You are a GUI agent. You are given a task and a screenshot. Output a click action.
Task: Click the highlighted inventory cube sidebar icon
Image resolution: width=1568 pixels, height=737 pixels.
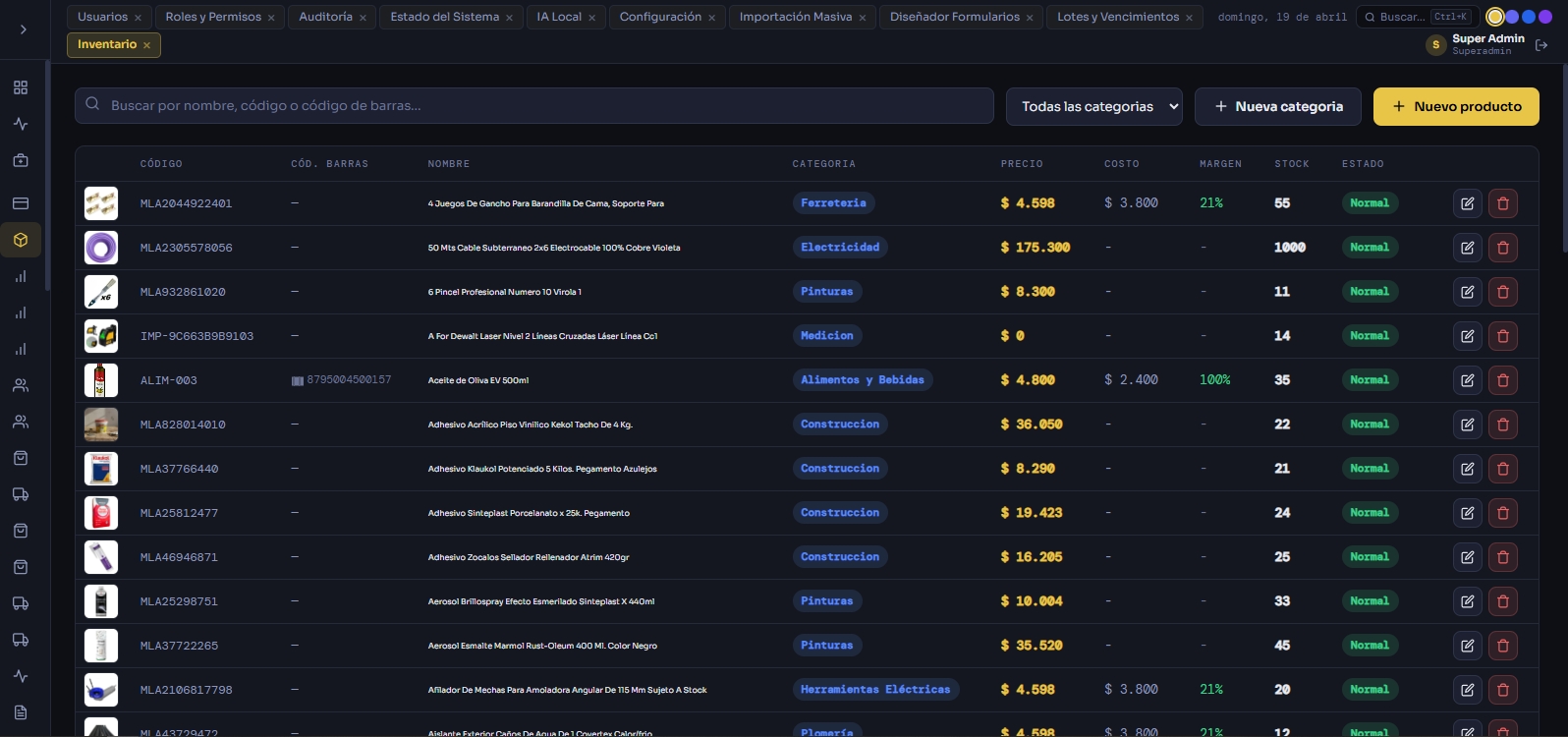pyautogui.click(x=21, y=240)
